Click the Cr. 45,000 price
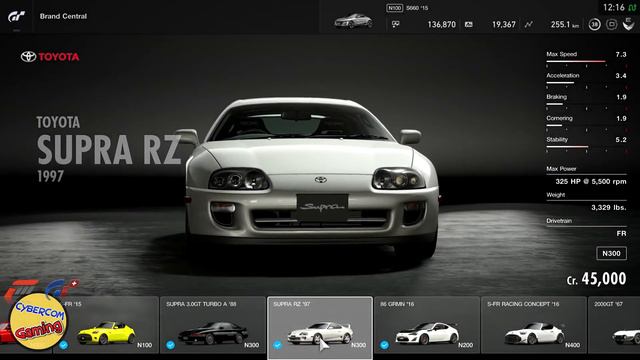 coord(596,279)
